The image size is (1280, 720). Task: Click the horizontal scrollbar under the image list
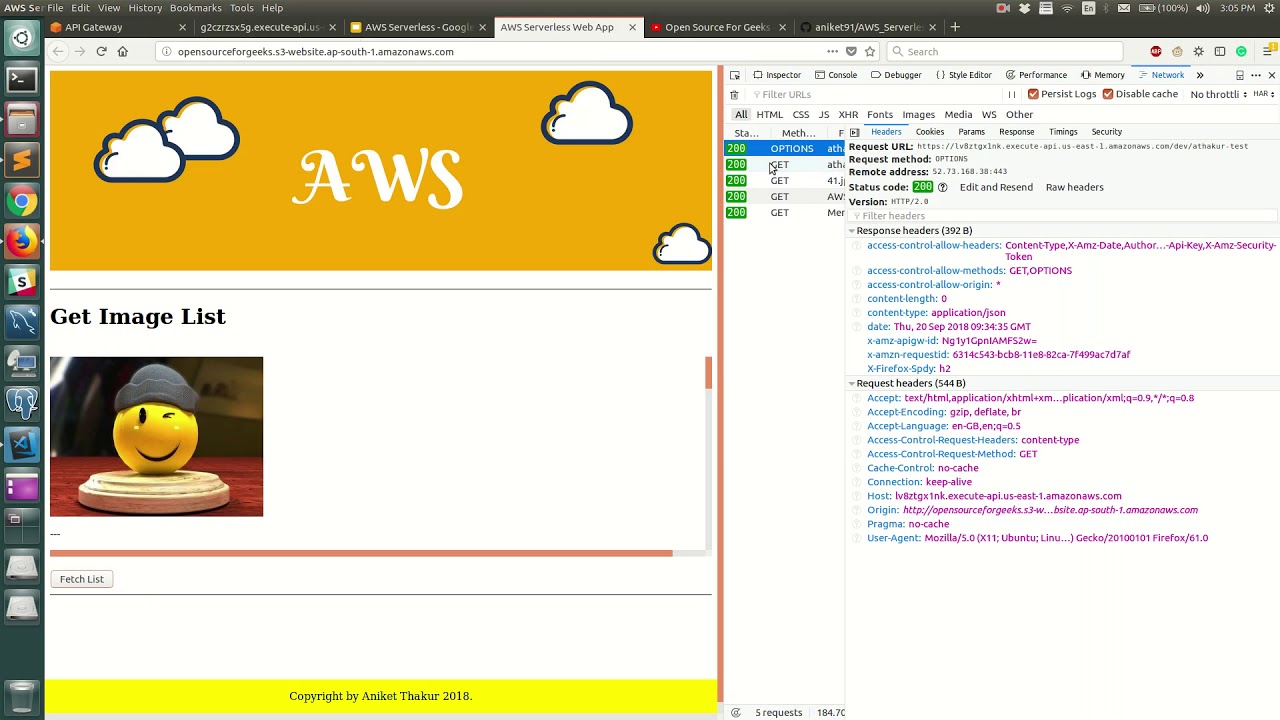click(361, 552)
